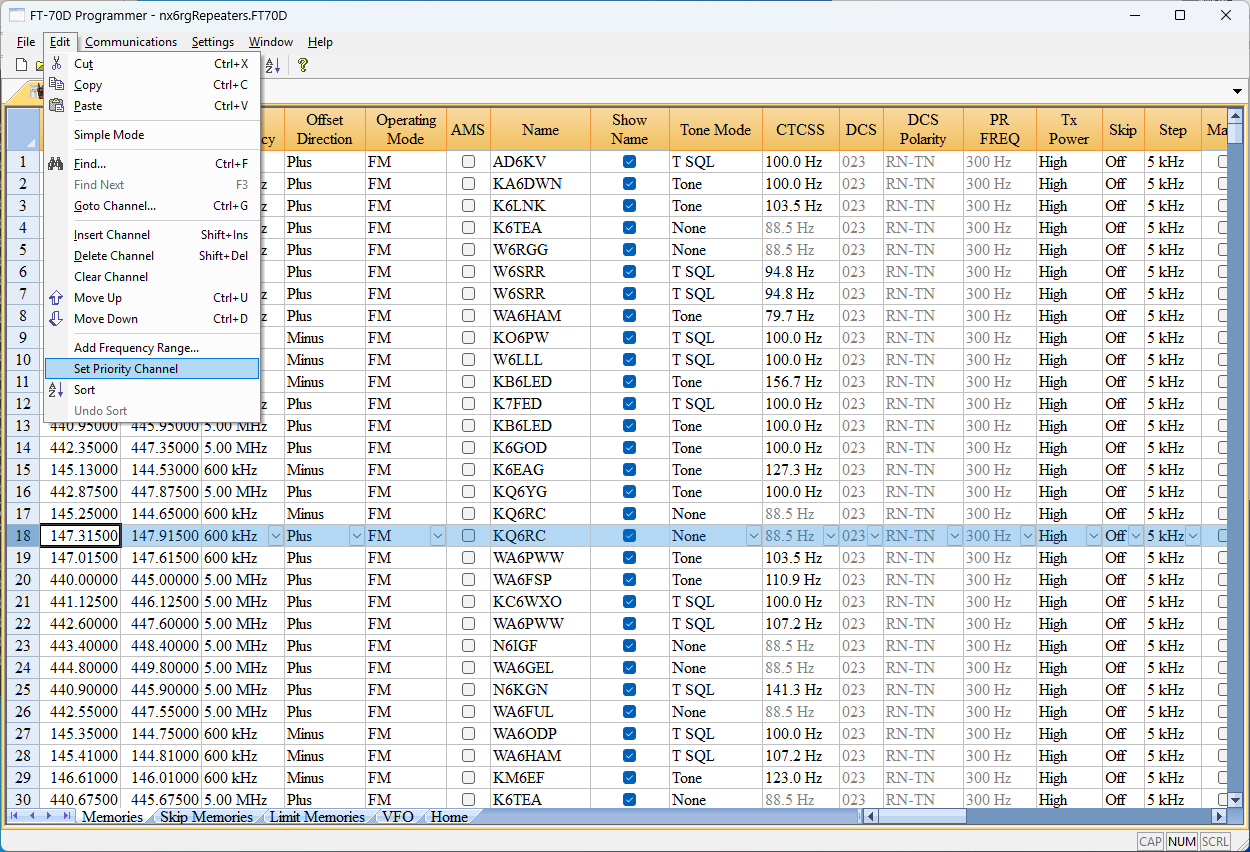Click the 141.3 Hz CTCSS cell
Image resolution: width=1250 pixels, height=852 pixels.
coord(800,690)
